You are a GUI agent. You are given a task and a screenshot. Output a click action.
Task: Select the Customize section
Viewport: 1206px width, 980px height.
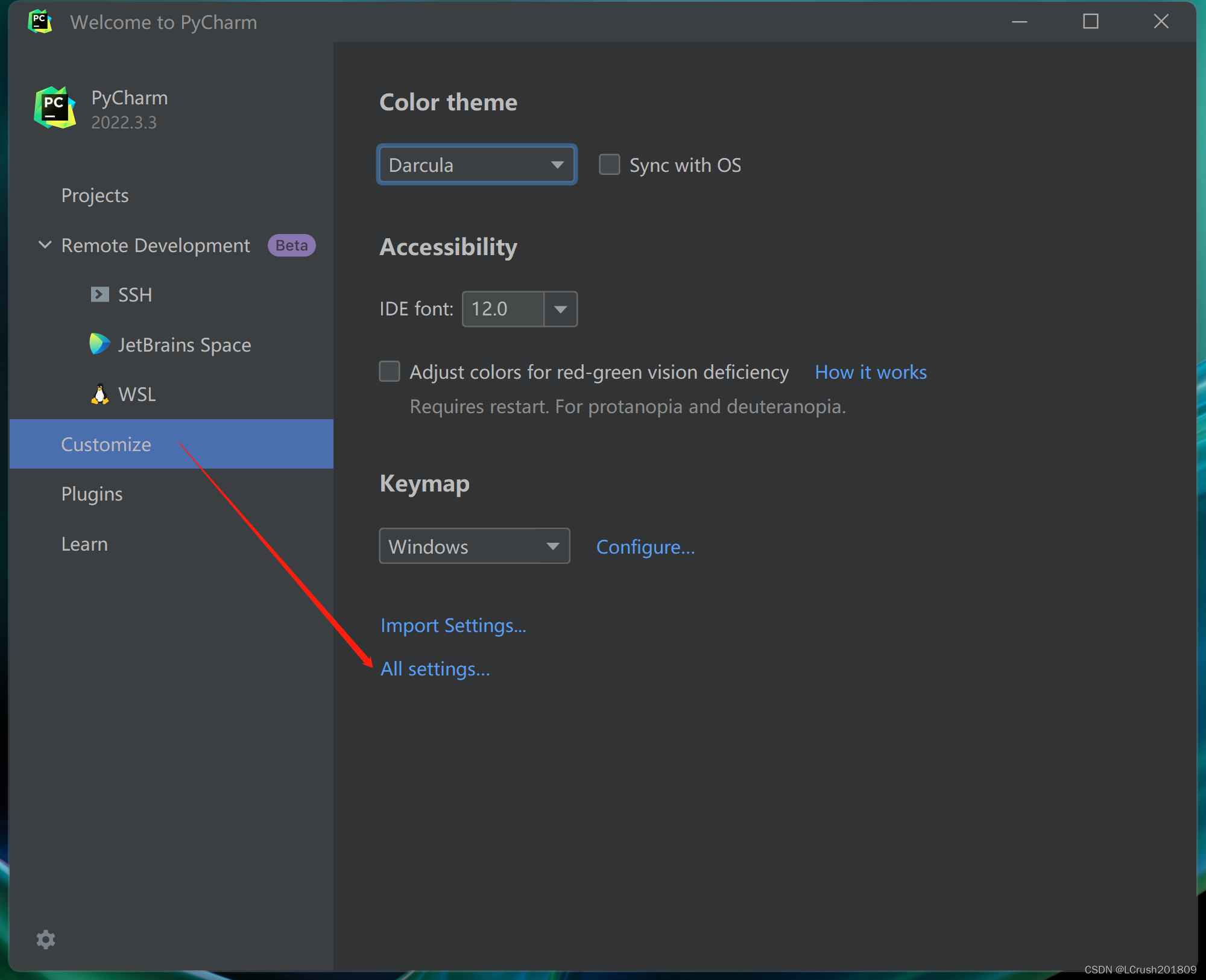(x=106, y=444)
